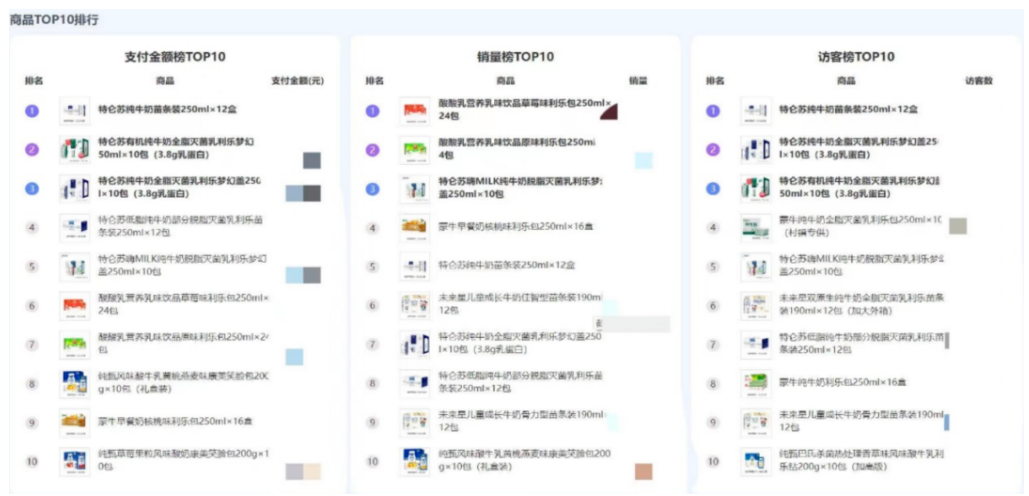Click the 支付金额(元) column header
Image resolution: width=1029 pixels, height=496 pixels.
tap(297, 81)
